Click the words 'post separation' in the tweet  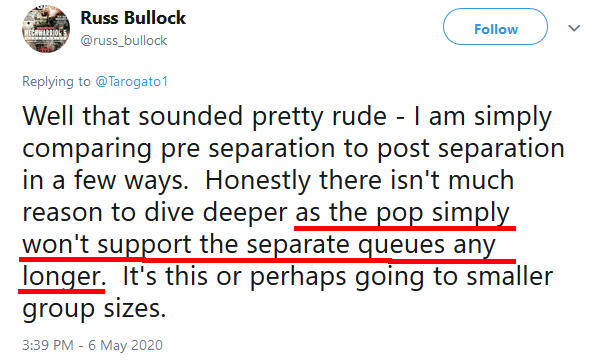coord(471,149)
